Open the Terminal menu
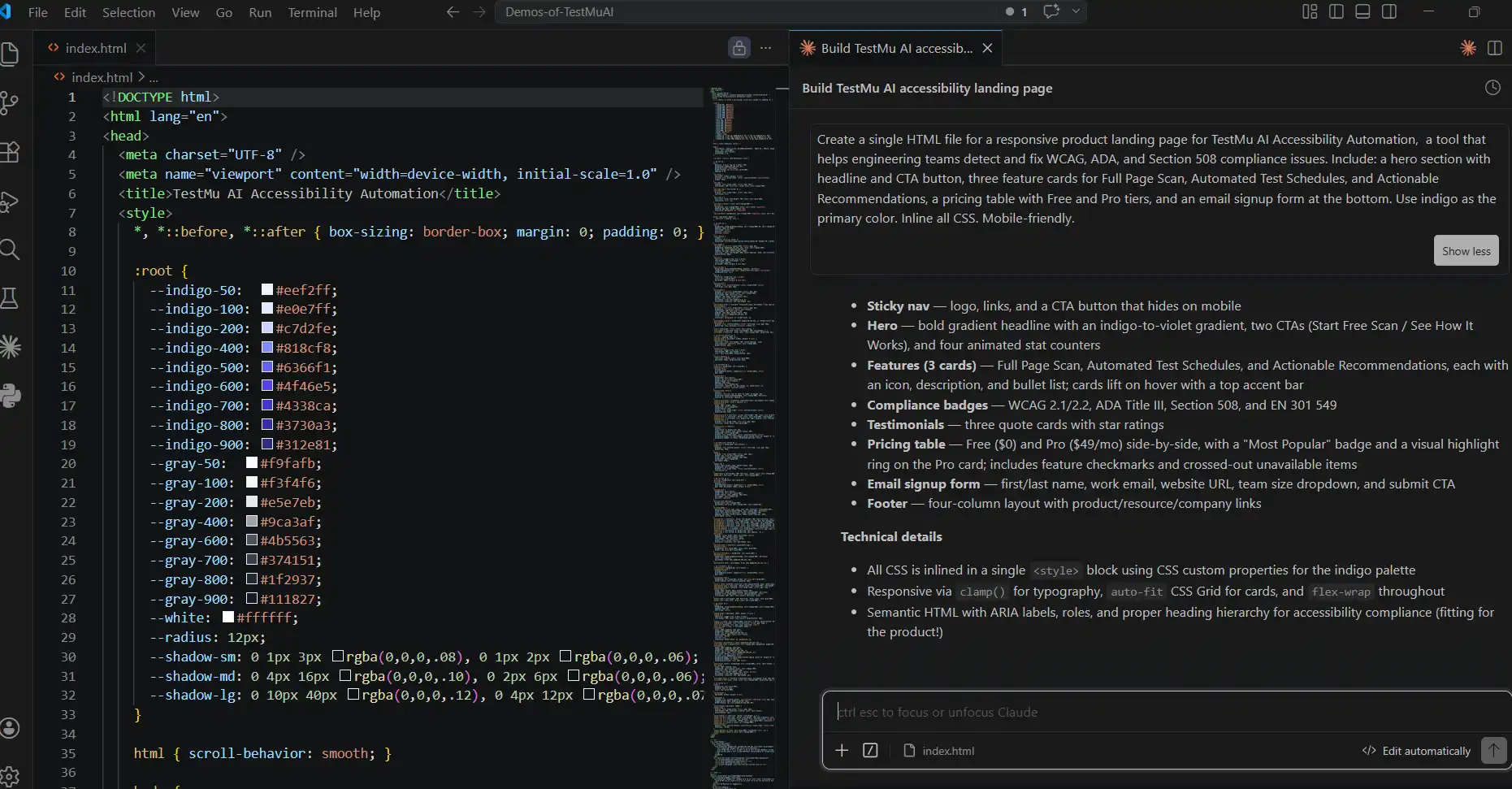This screenshot has width=1512, height=789. point(312,12)
